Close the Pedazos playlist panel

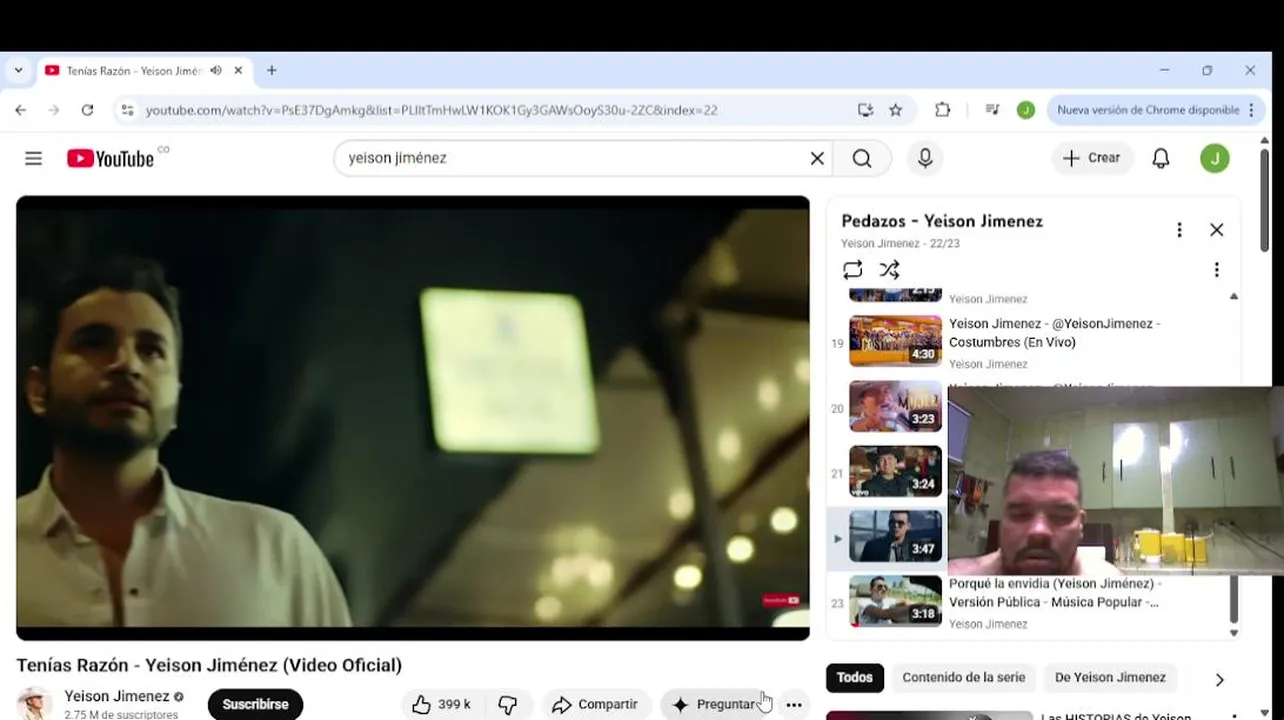click(1216, 230)
